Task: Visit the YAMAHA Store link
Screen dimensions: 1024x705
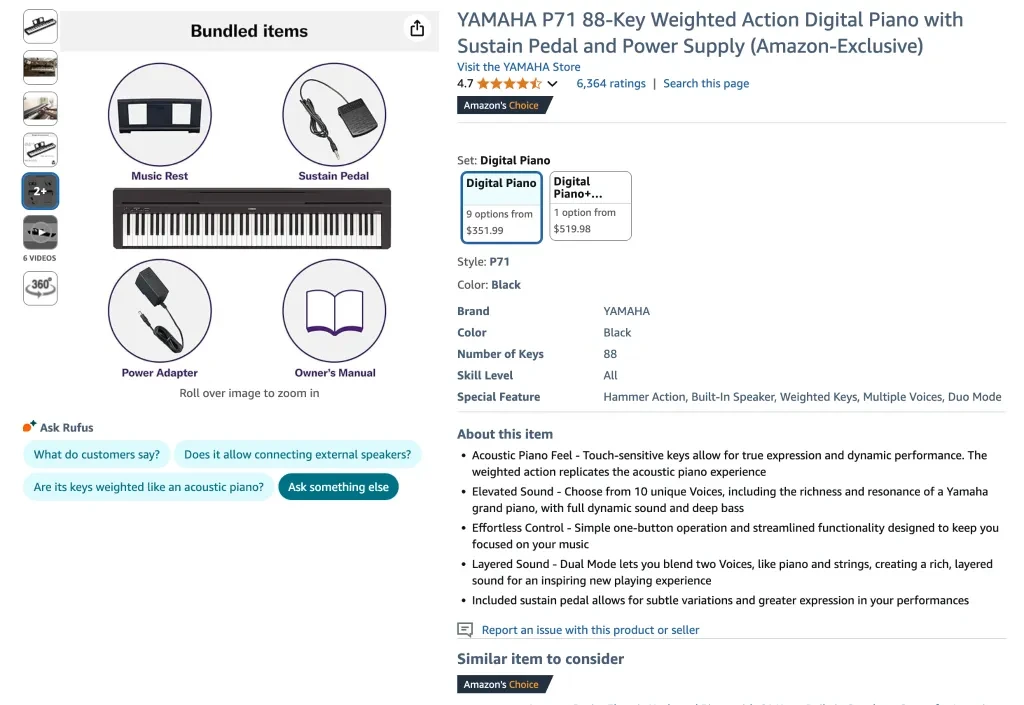Action: point(518,67)
